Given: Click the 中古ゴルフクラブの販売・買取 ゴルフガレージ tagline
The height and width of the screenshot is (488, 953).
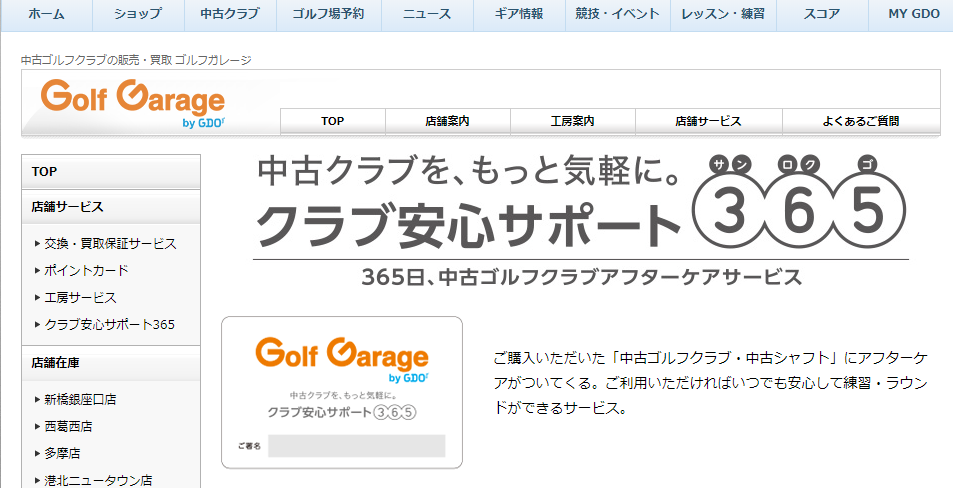Looking at the screenshot, I should (136, 60).
